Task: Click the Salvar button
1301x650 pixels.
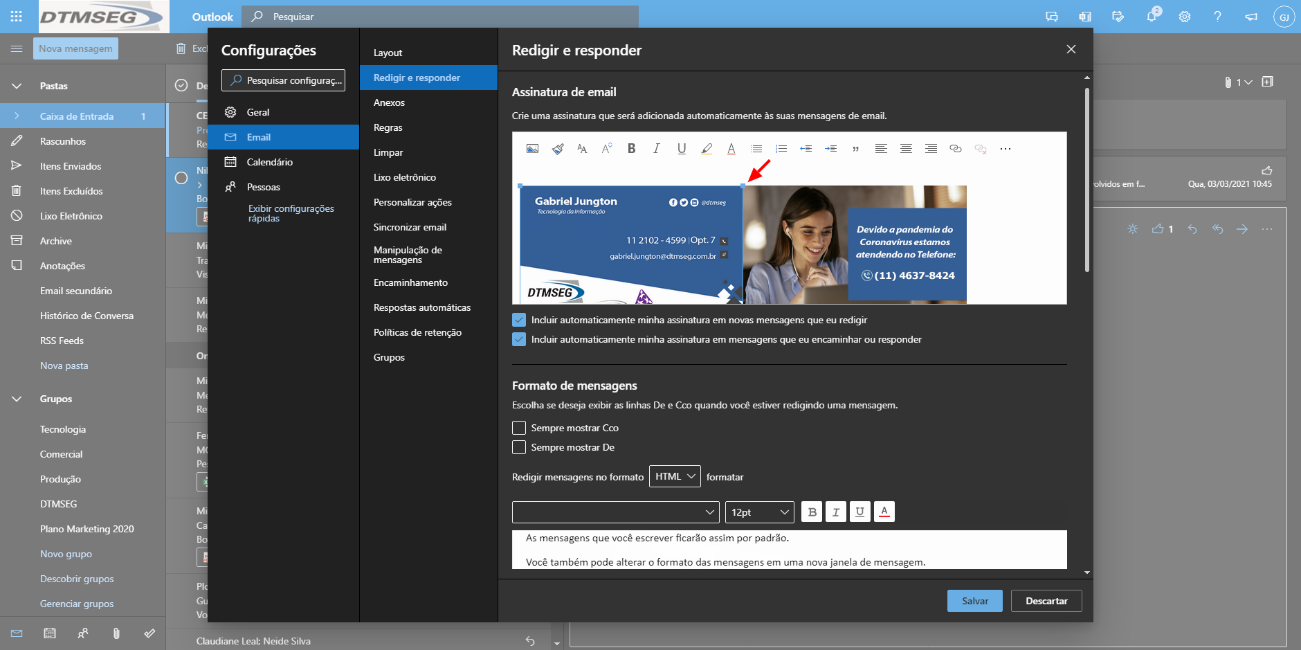Action: tap(975, 601)
